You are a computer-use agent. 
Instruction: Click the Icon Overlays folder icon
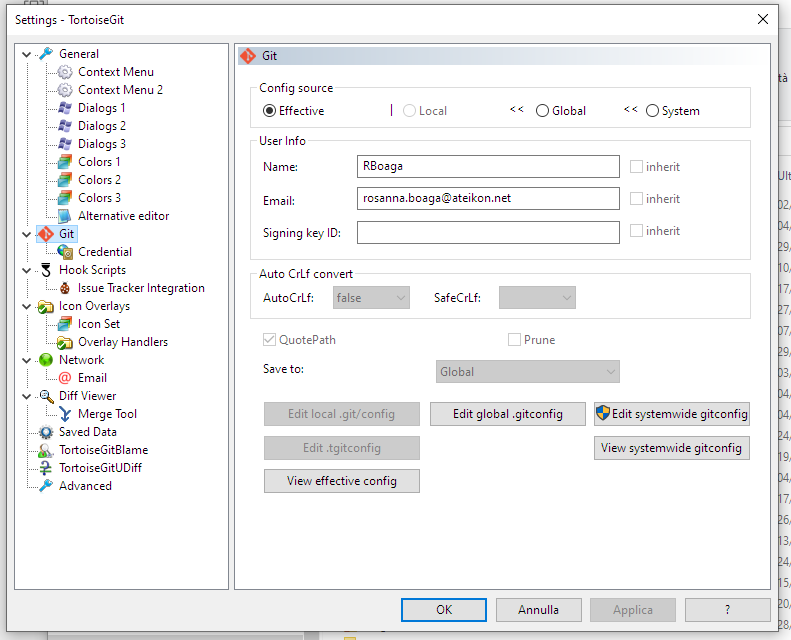click(x=46, y=306)
